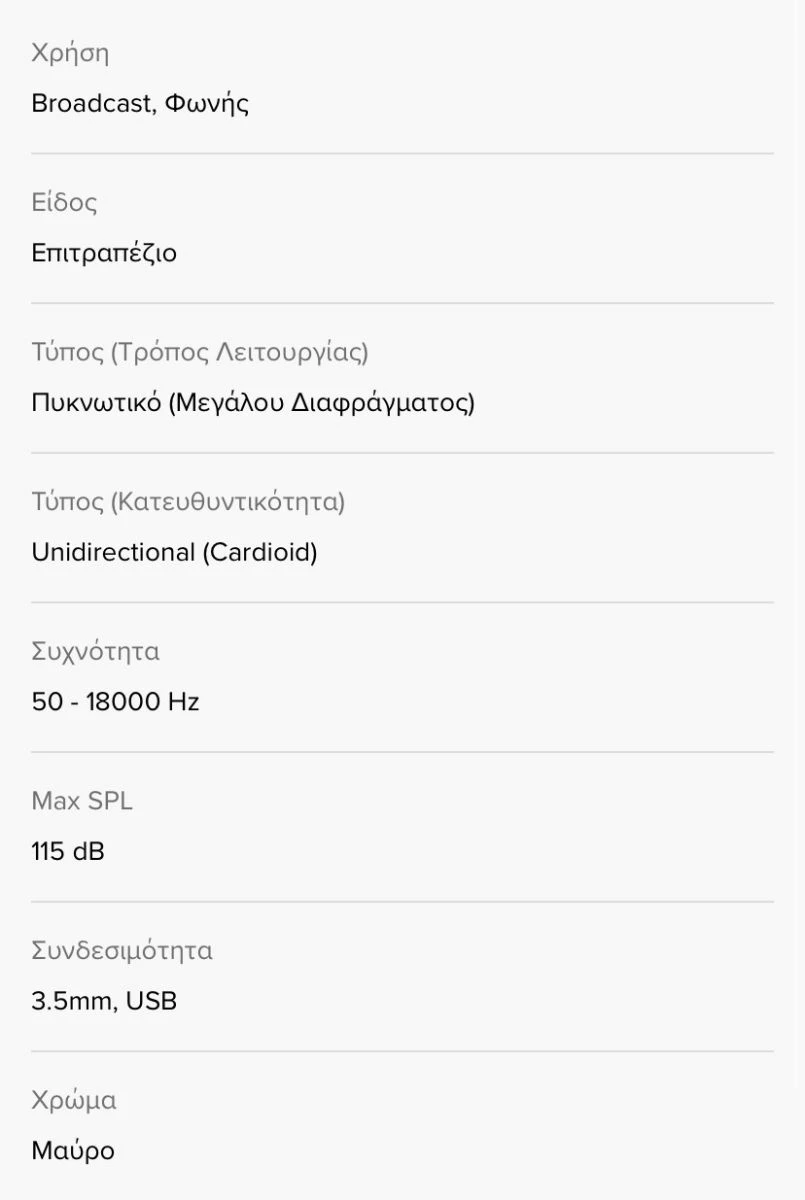Click the (Μεγάλου Διαφράγματος) text

(x=321, y=403)
